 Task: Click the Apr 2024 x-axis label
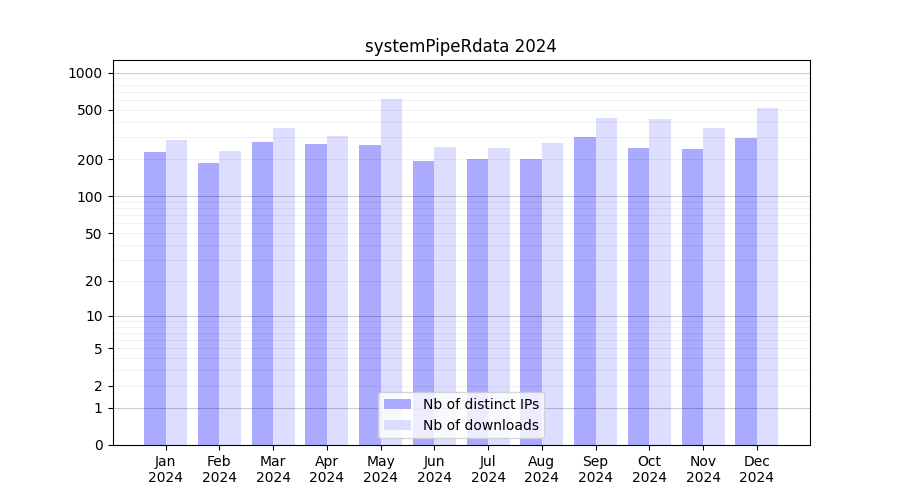[x=327, y=469]
